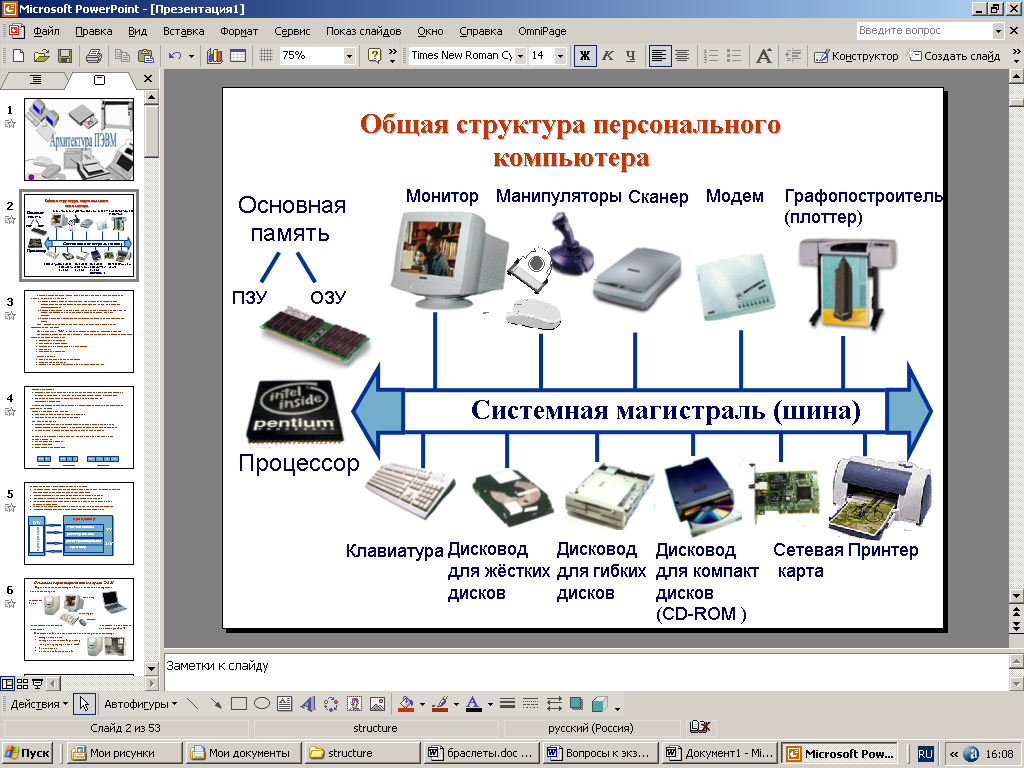Expand line color options arrow
The width and height of the screenshot is (1024, 768).
coord(456,704)
